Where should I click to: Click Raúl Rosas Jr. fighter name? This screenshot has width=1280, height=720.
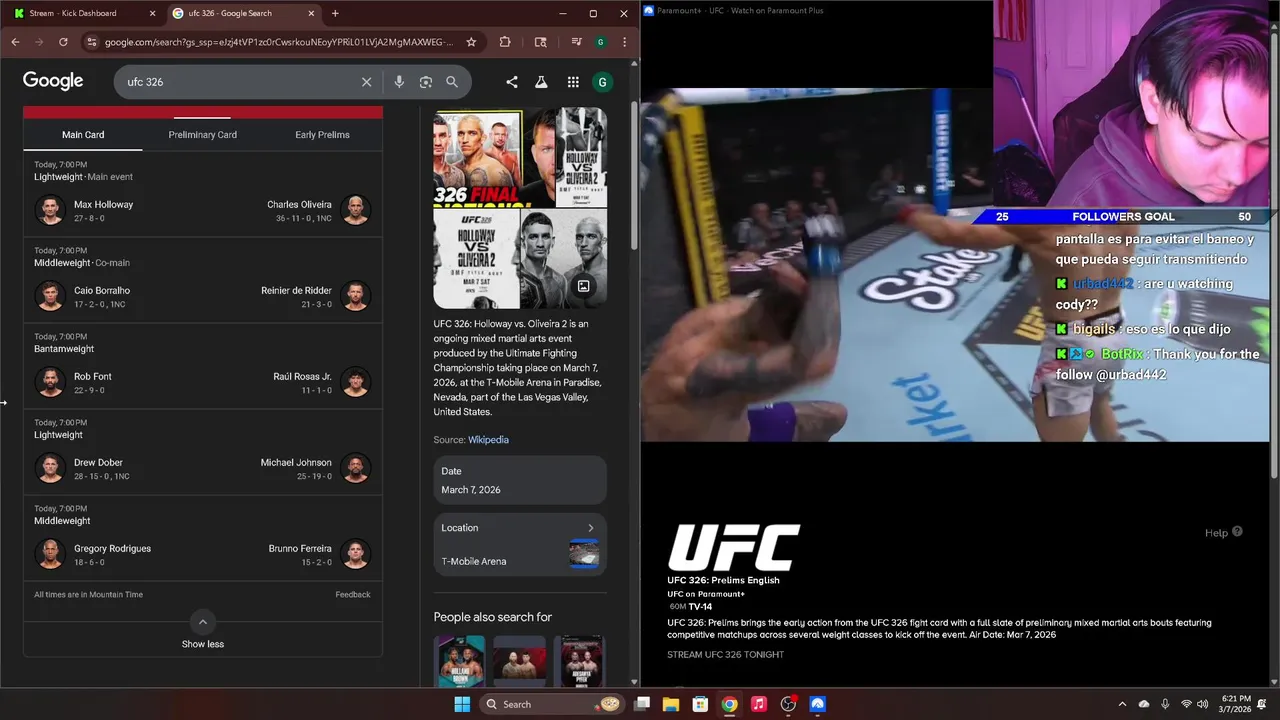pos(302,377)
